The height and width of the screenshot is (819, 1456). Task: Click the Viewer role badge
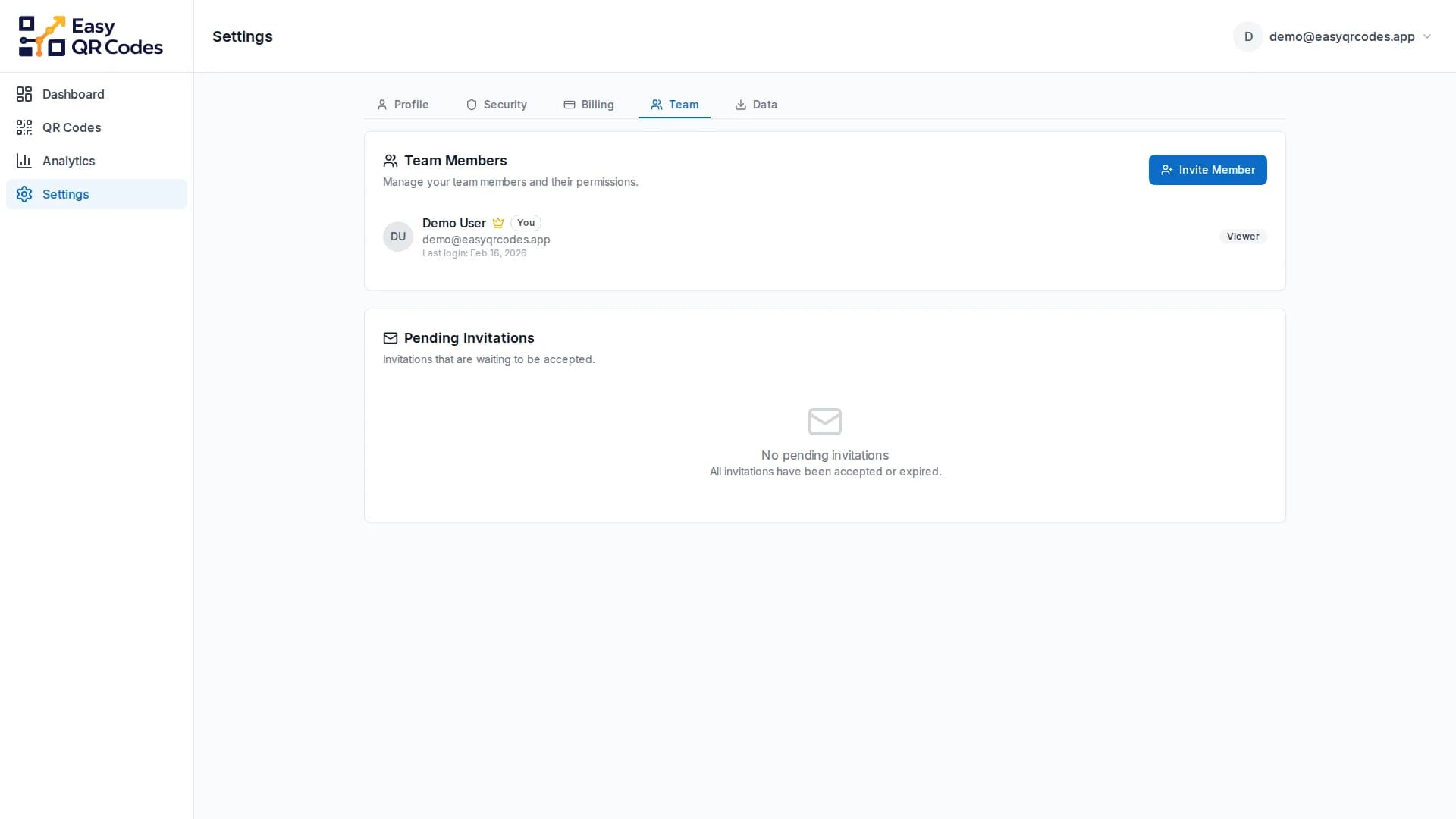coord(1243,237)
